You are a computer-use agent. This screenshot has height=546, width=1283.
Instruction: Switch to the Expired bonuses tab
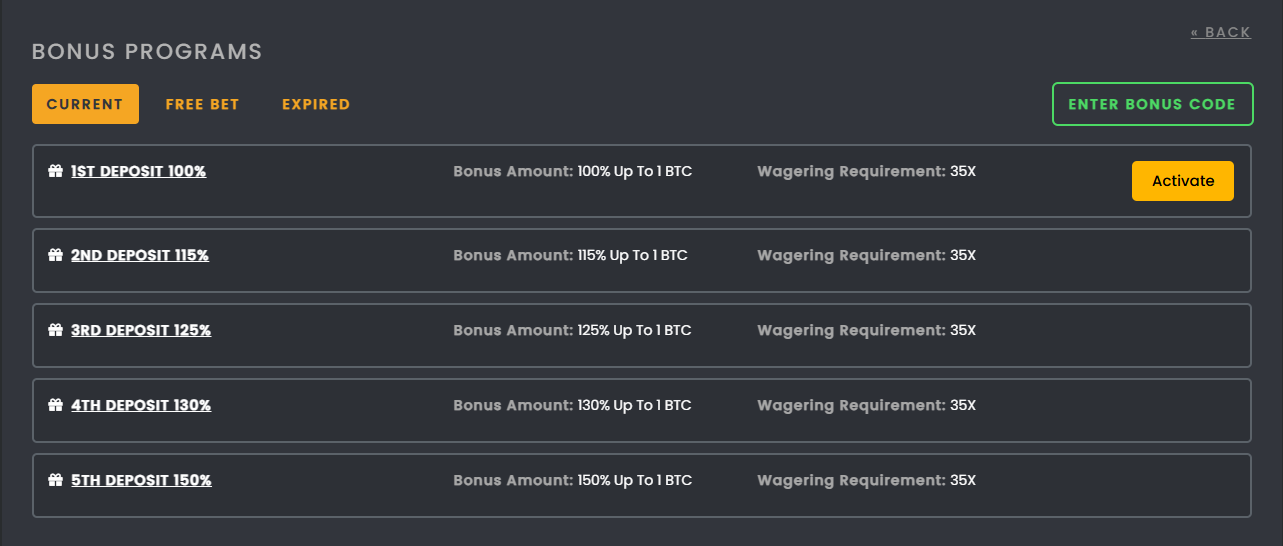(316, 104)
